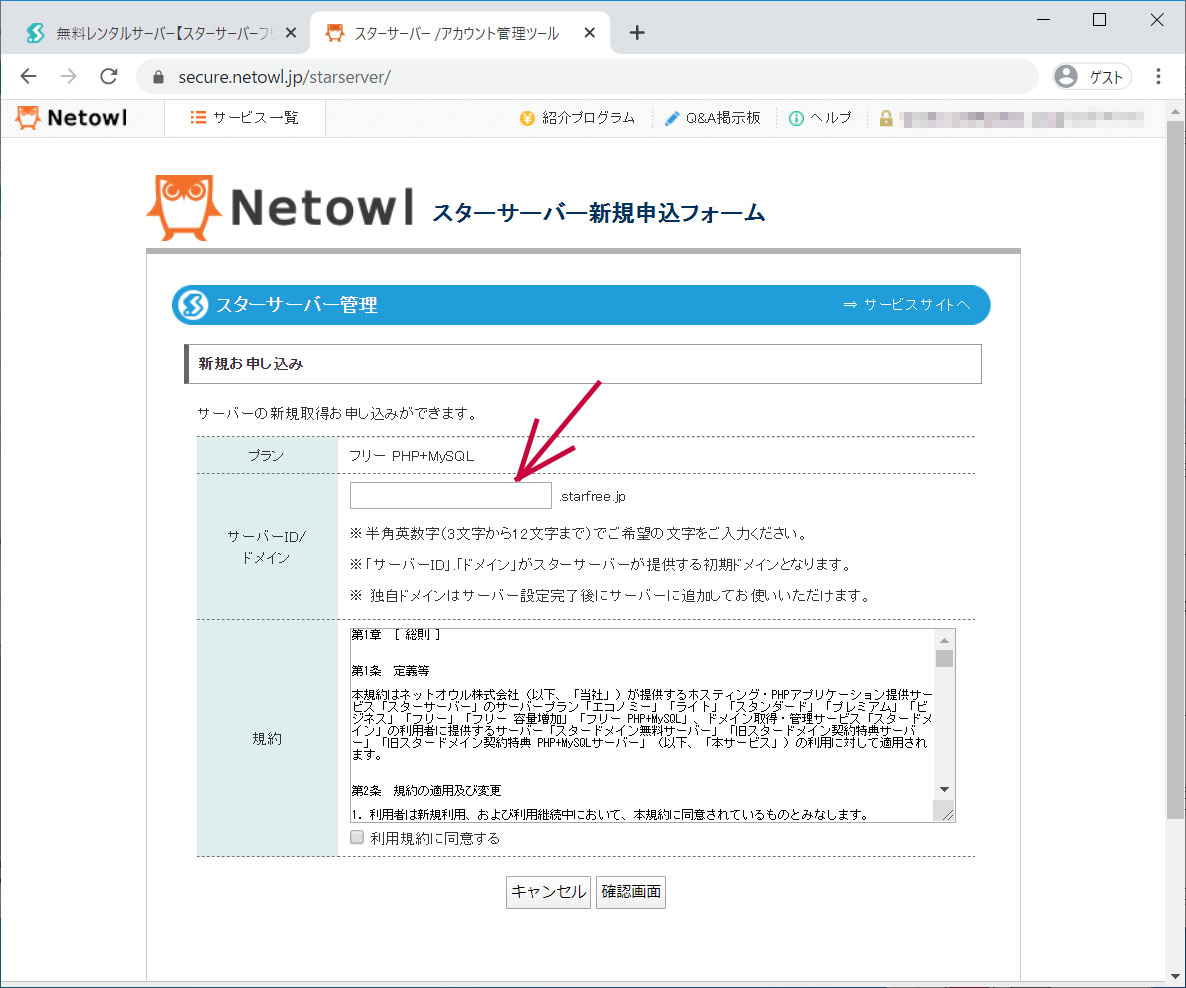Click the browser back arrow

[29, 76]
